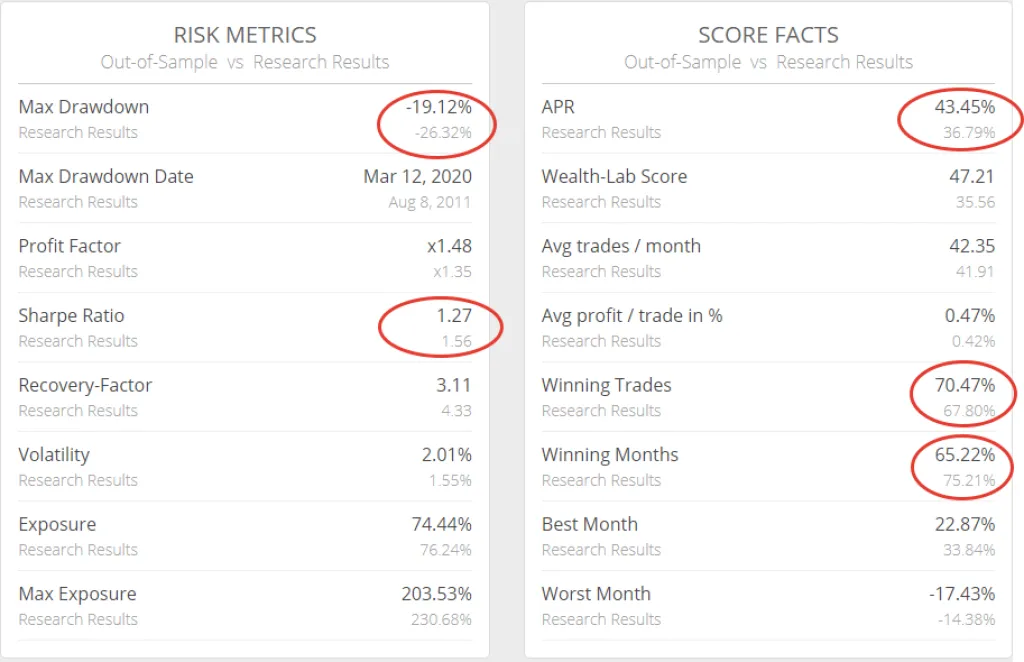Click the Best Month value 22.87%
Viewport: 1024px width, 662px height.
pos(961,524)
